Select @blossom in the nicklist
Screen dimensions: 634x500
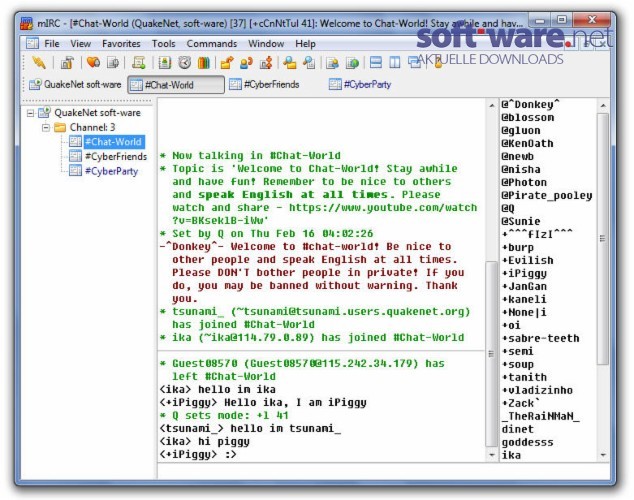click(x=527, y=118)
